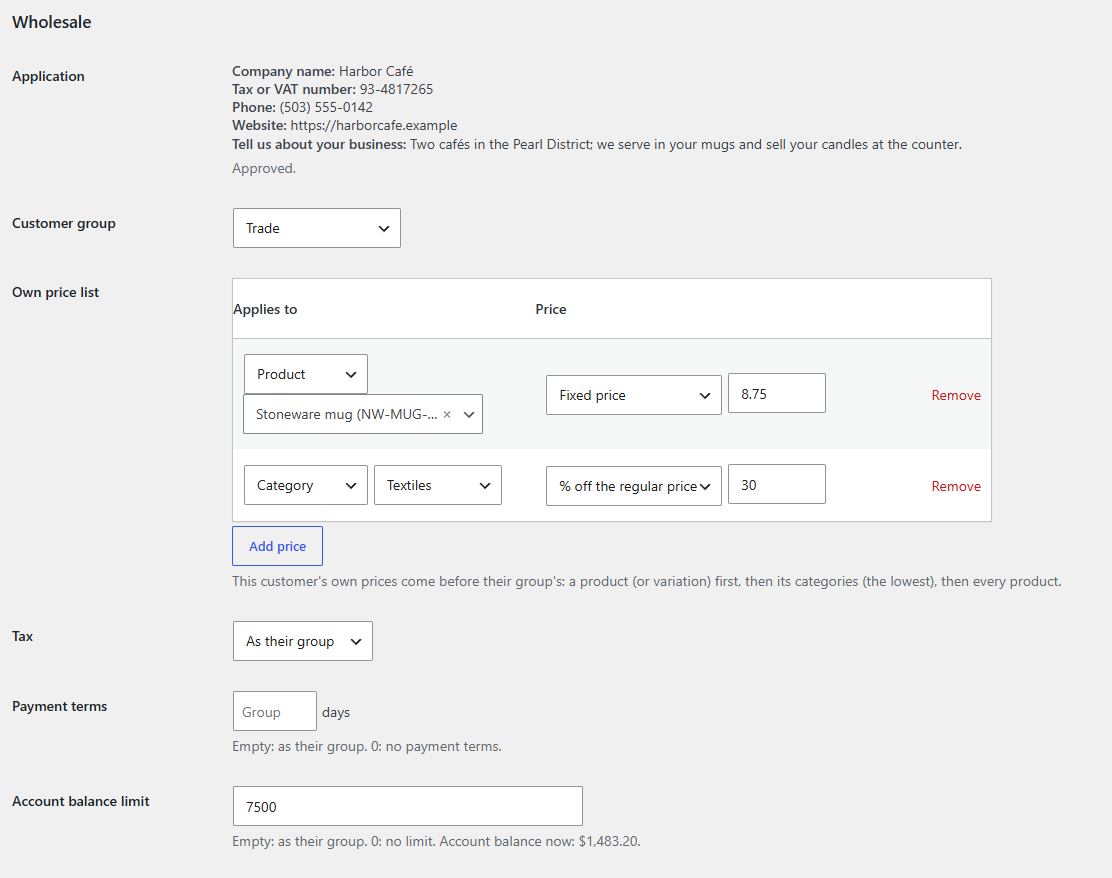
Task: Click the Applies to column header
Action: pyautogui.click(x=265, y=309)
